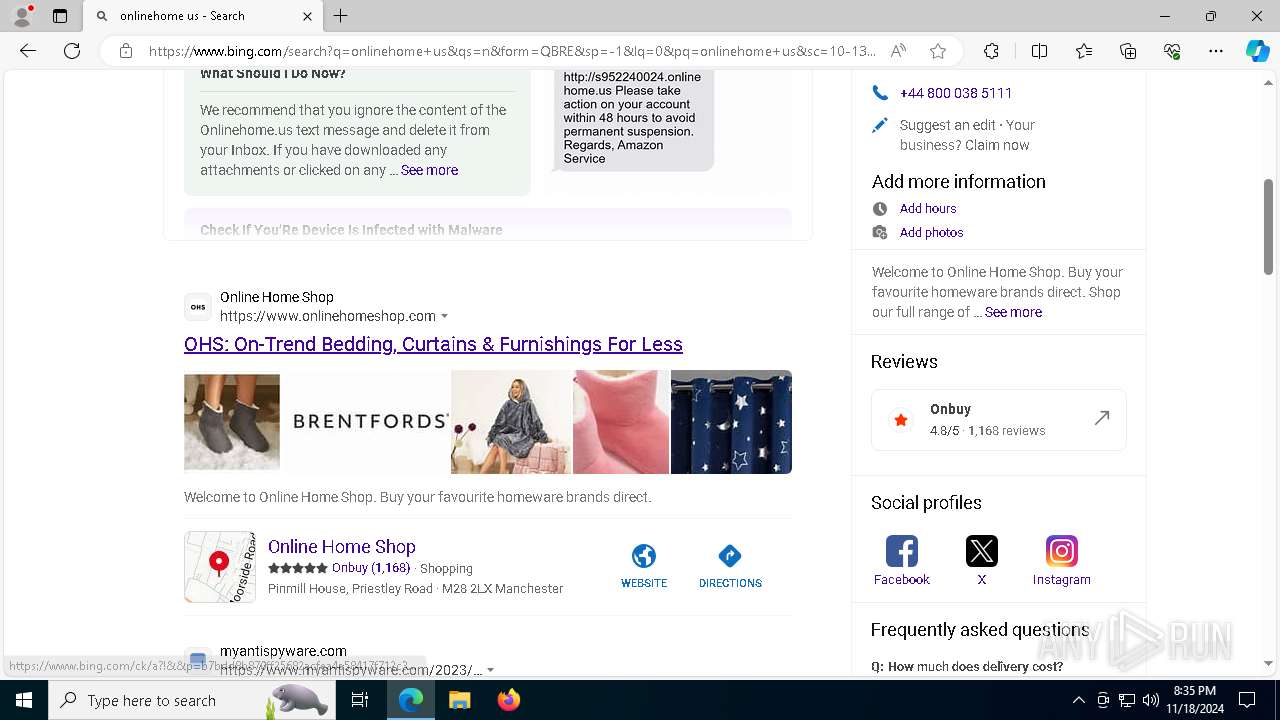The image size is (1280, 720).
Task: Open the network tray icon
Action: click(x=1127, y=700)
